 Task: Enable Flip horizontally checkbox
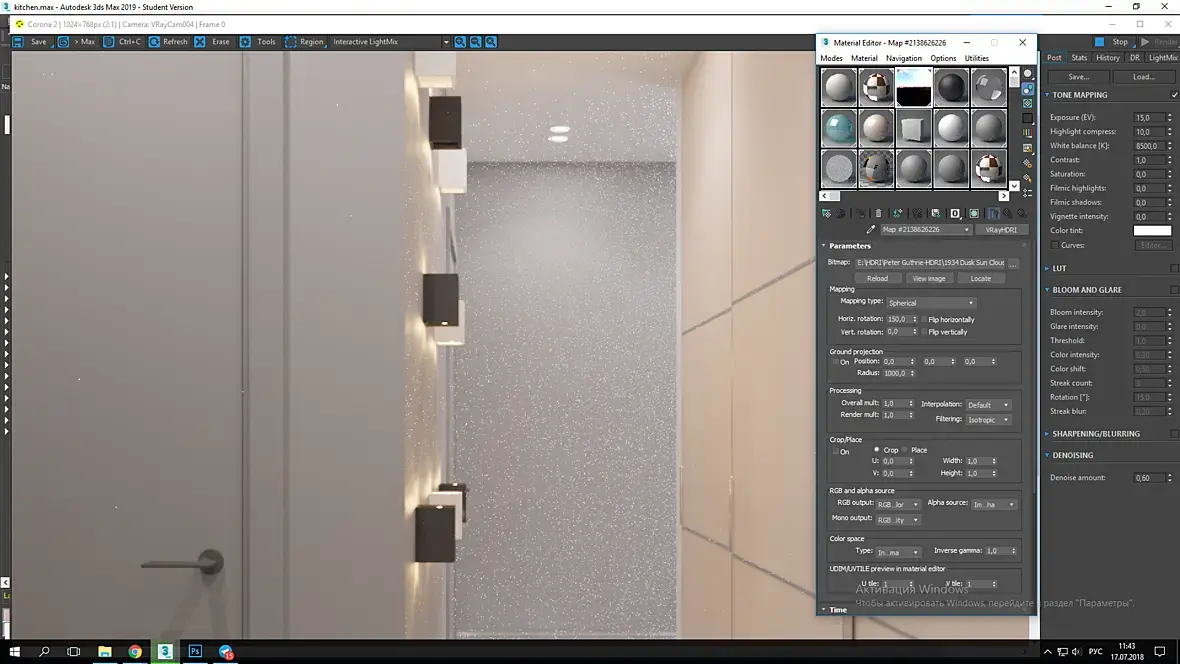925,319
